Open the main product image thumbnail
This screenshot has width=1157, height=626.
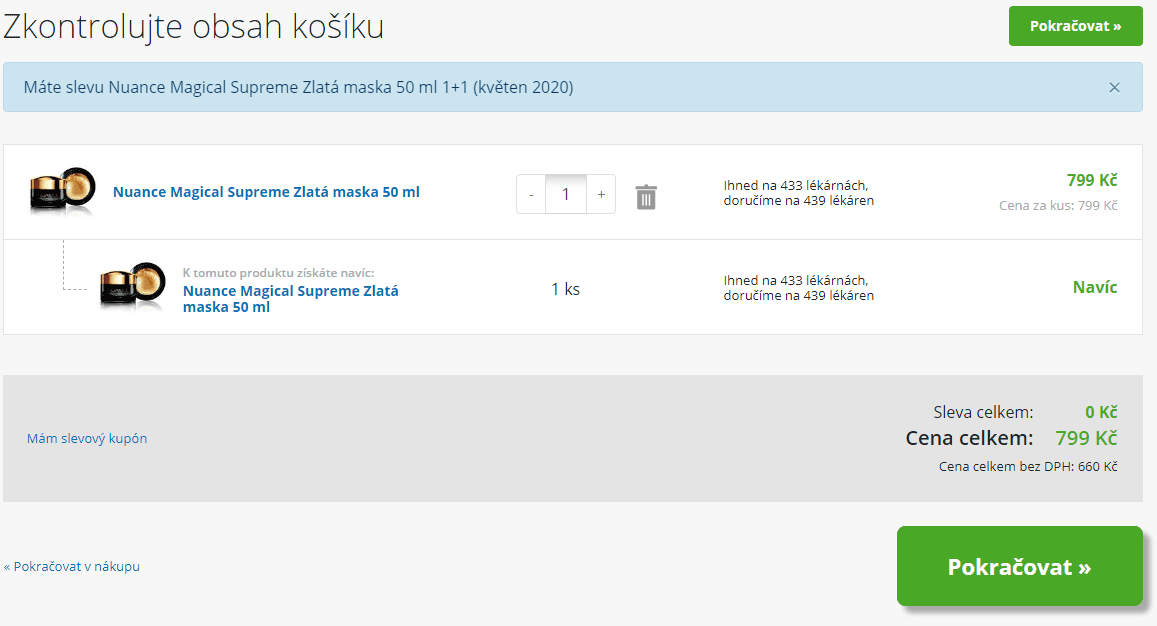coord(63,191)
